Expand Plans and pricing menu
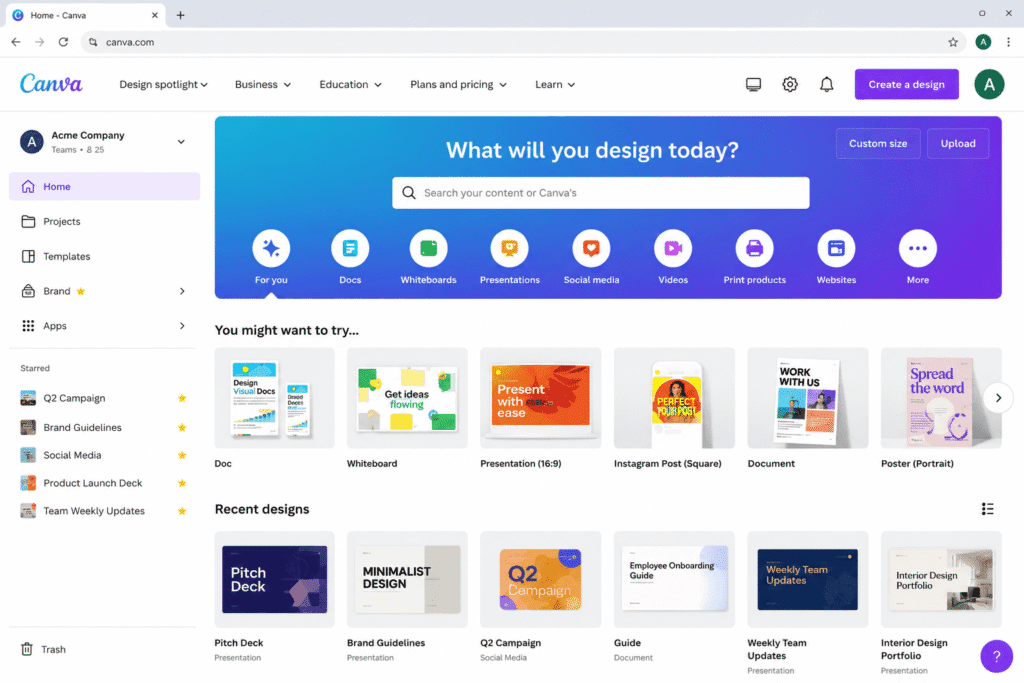 (458, 84)
